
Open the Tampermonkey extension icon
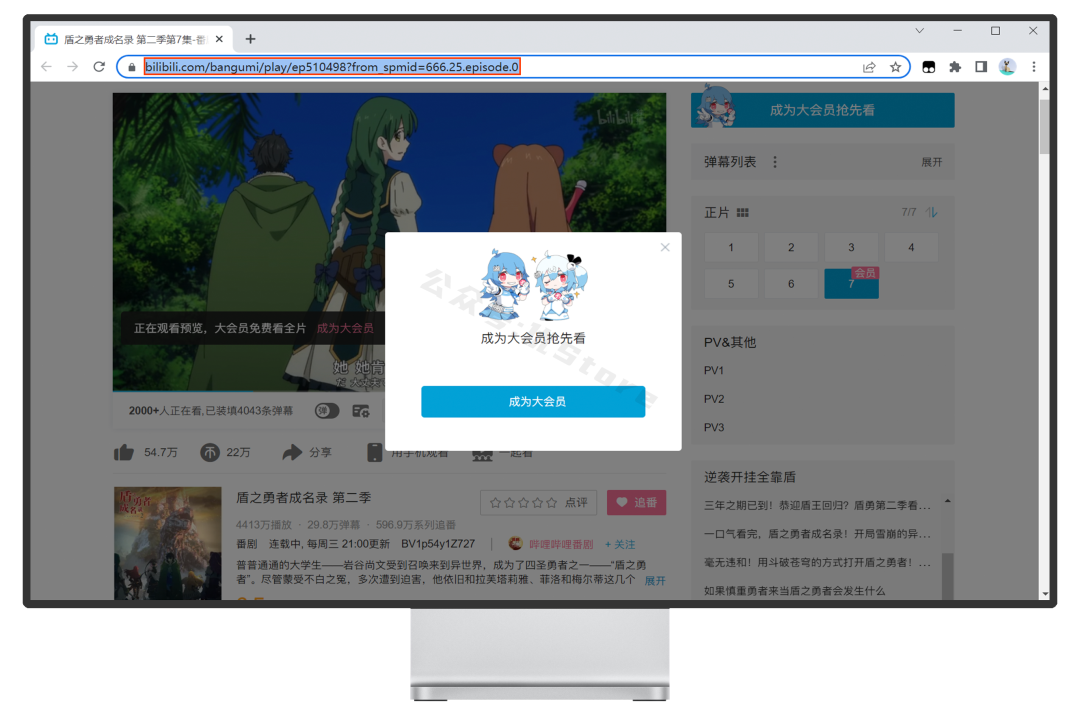[928, 67]
